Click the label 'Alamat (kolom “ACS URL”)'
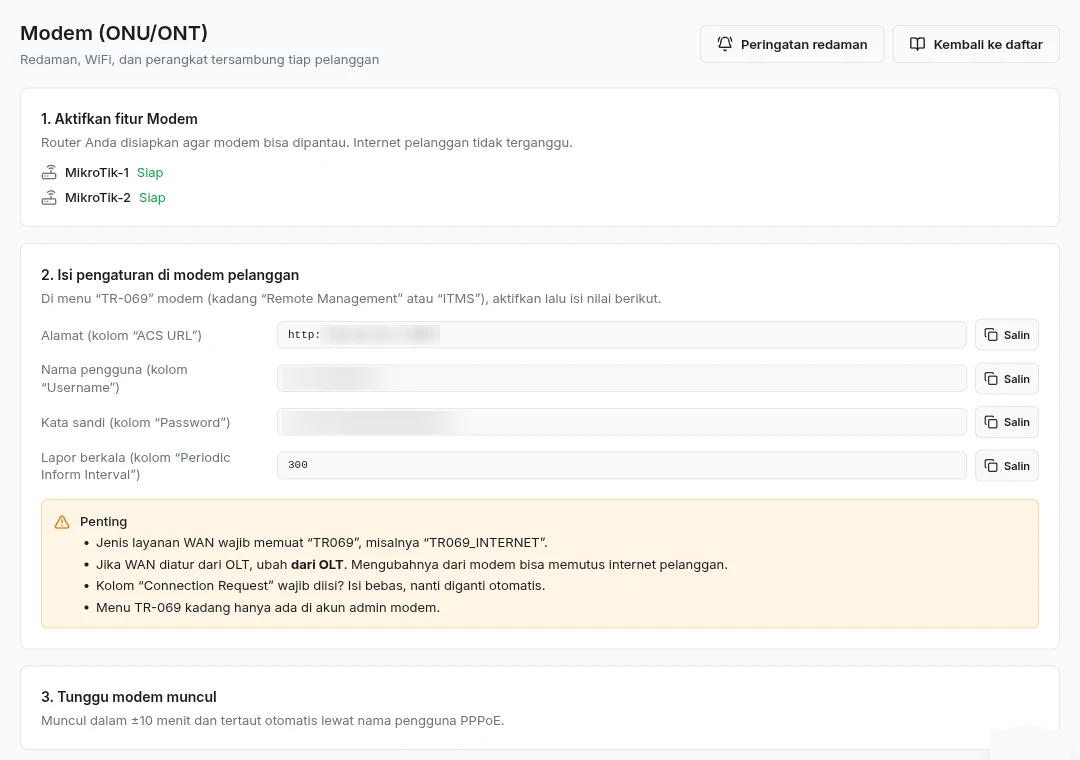 (121, 336)
